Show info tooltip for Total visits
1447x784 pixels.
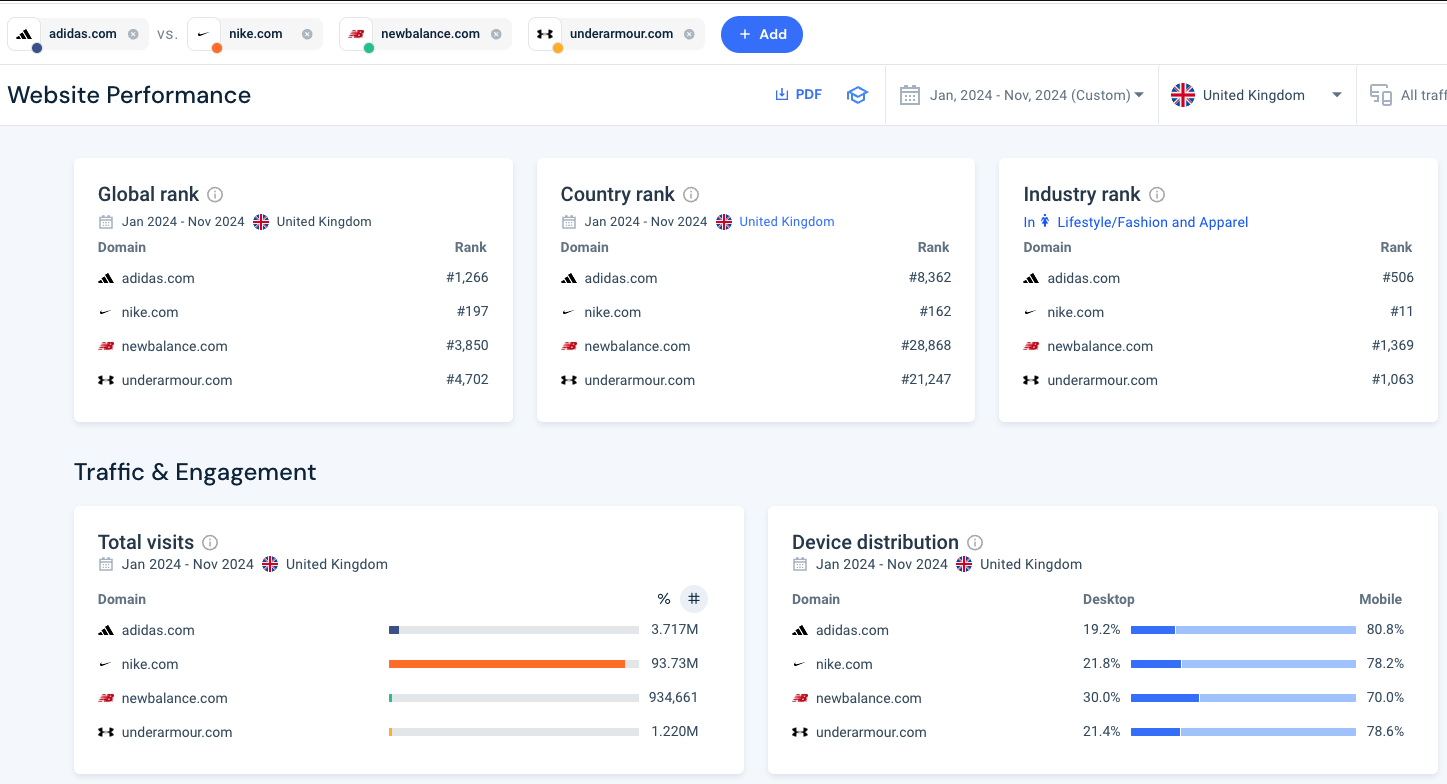pyautogui.click(x=210, y=543)
